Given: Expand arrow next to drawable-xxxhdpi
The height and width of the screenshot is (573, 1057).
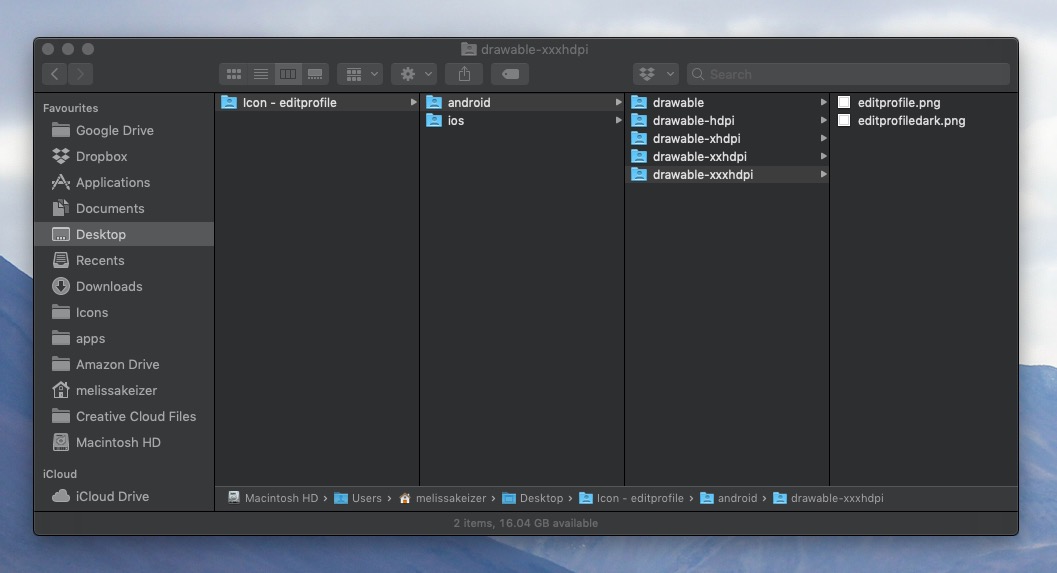Looking at the screenshot, I should (823, 175).
